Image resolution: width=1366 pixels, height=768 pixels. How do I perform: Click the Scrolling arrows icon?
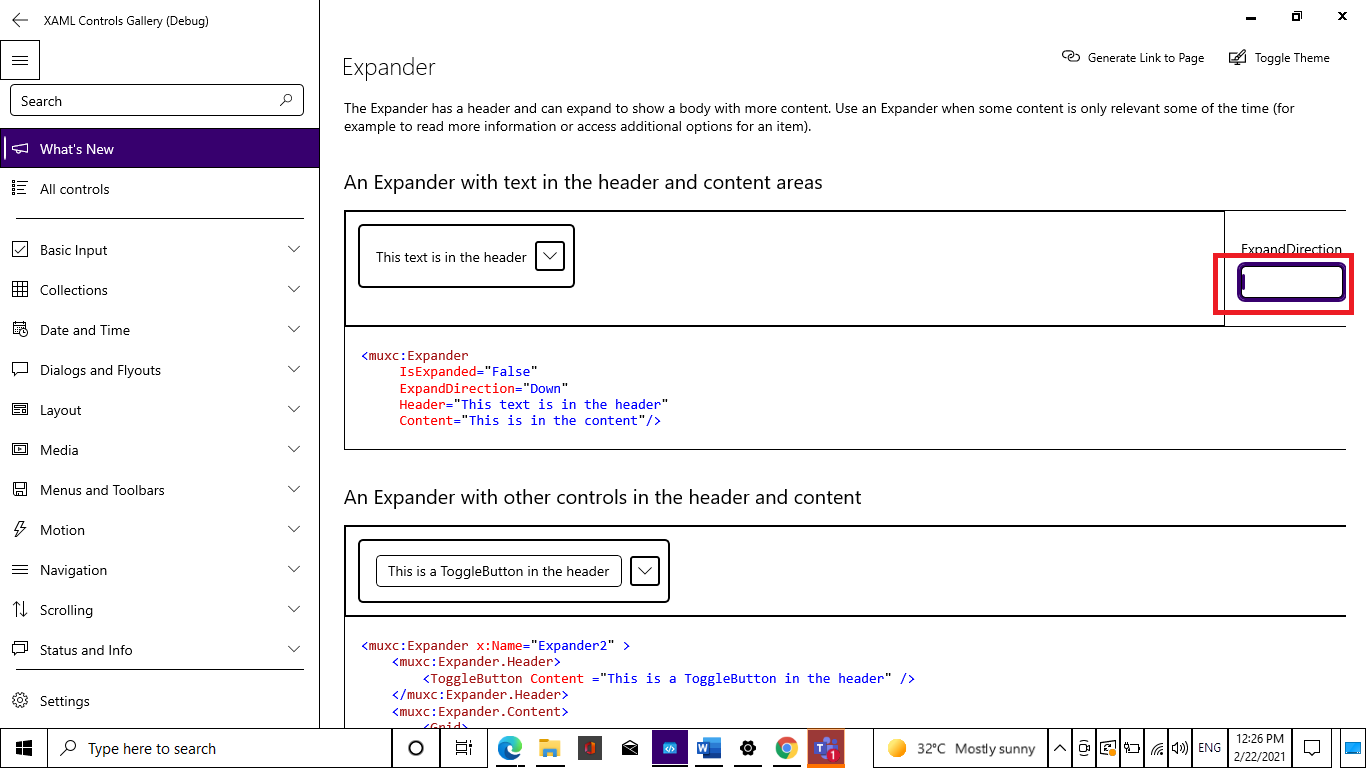[20, 610]
